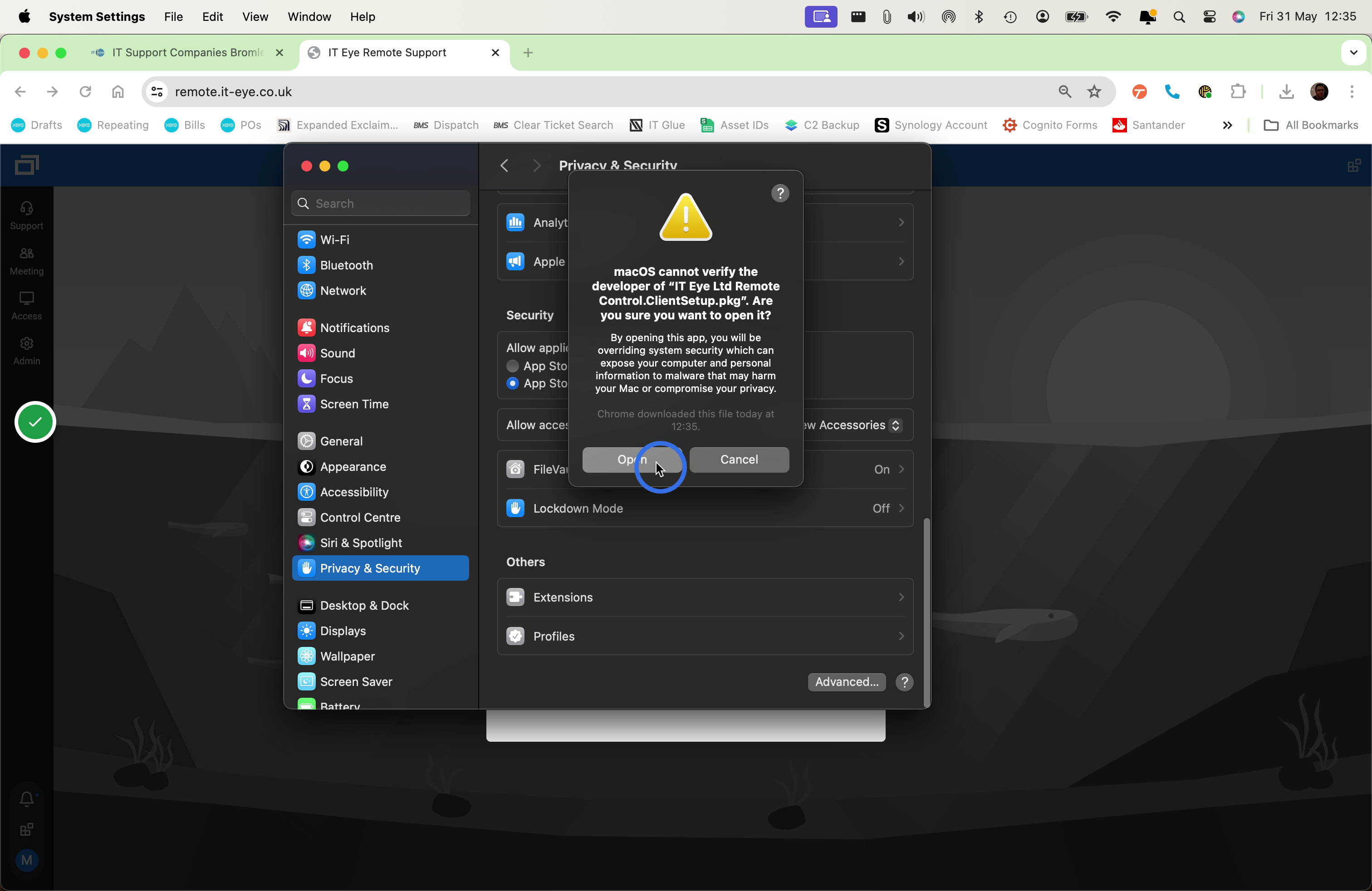Open the Cognito Forms bookmark
This screenshot has height=891, width=1372.
click(x=1050, y=125)
